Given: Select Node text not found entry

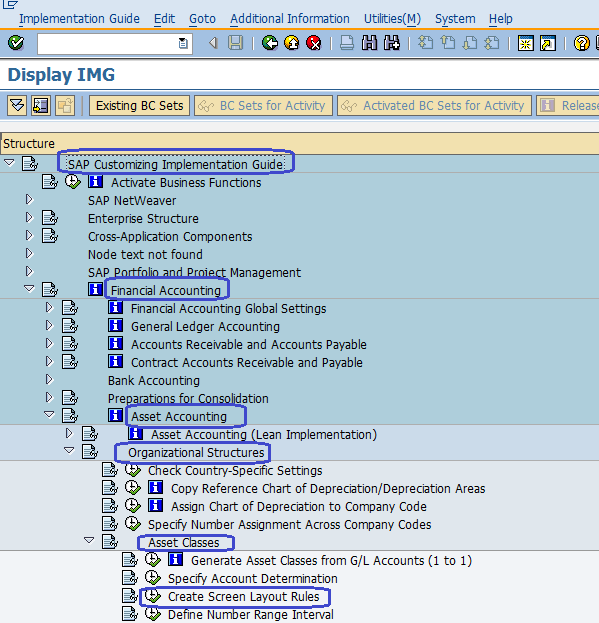Looking at the screenshot, I should [145, 254].
